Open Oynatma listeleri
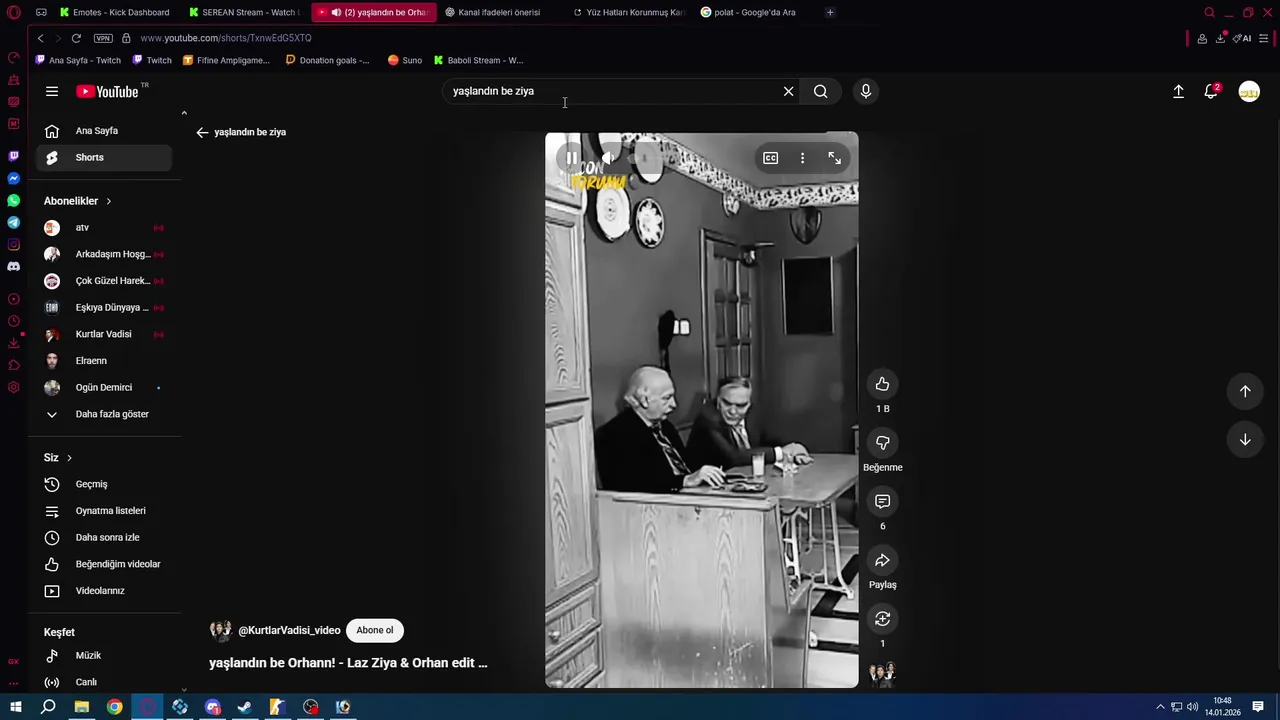Viewport: 1280px width, 720px height. (x=104, y=511)
